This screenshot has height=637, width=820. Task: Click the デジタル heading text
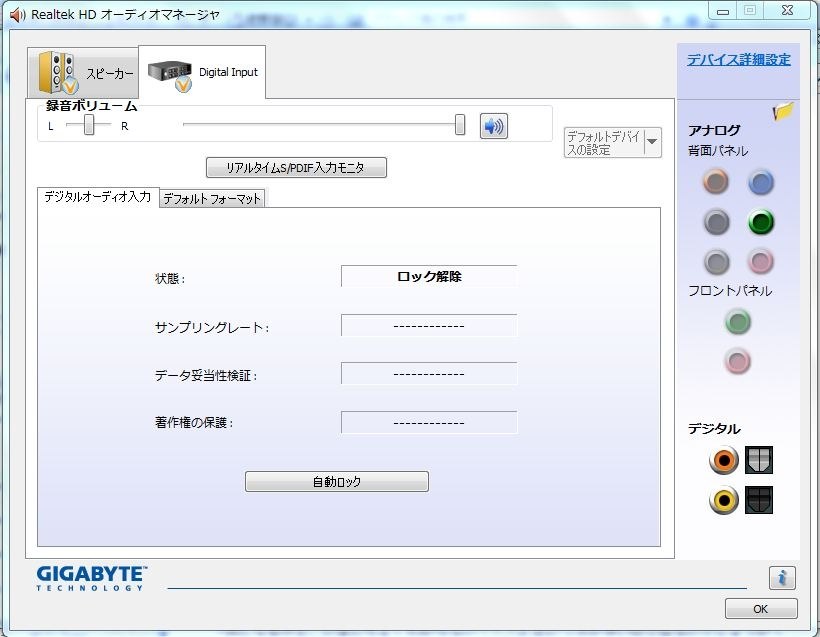(714, 429)
